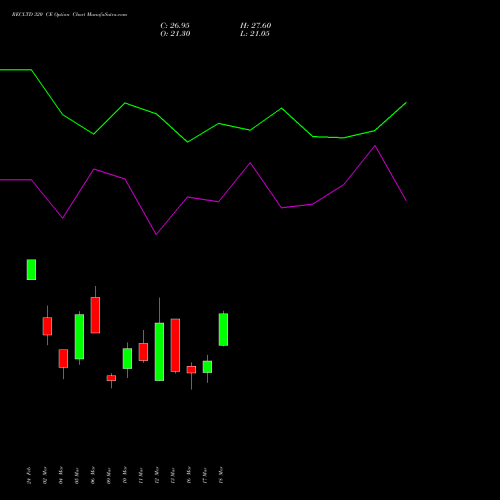Image resolution: width=500 pixels, height=500 pixels.
Task: Click the purple indicator line's highest peak
Action: (x=375, y=146)
